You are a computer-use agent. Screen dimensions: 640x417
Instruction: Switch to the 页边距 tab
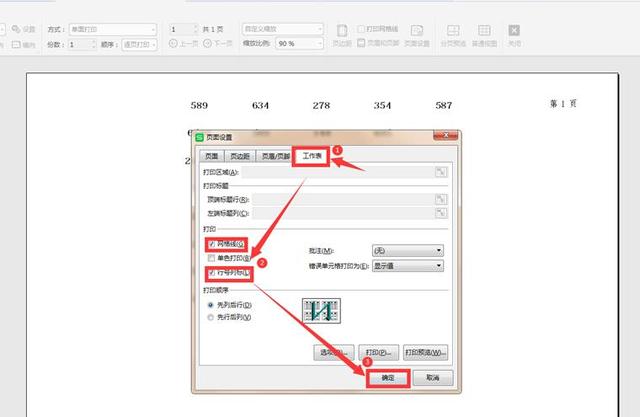coord(240,156)
